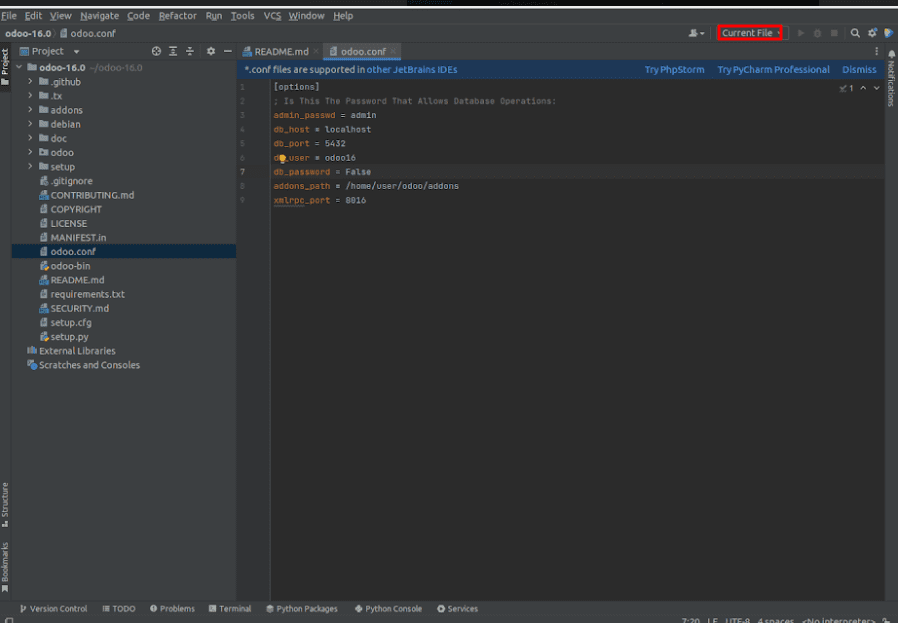Toggle the Python Console tool window
This screenshot has height=623, width=898.
pos(388,609)
